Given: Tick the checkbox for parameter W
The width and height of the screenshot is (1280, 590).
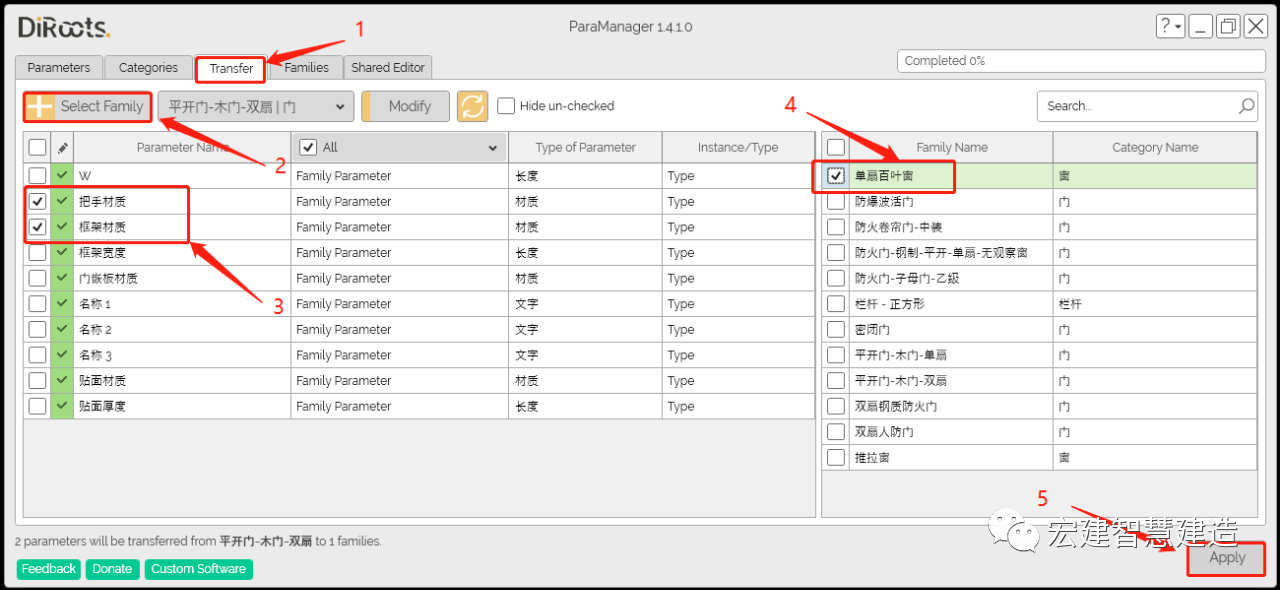Looking at the screenshot, I should point(37,176).
